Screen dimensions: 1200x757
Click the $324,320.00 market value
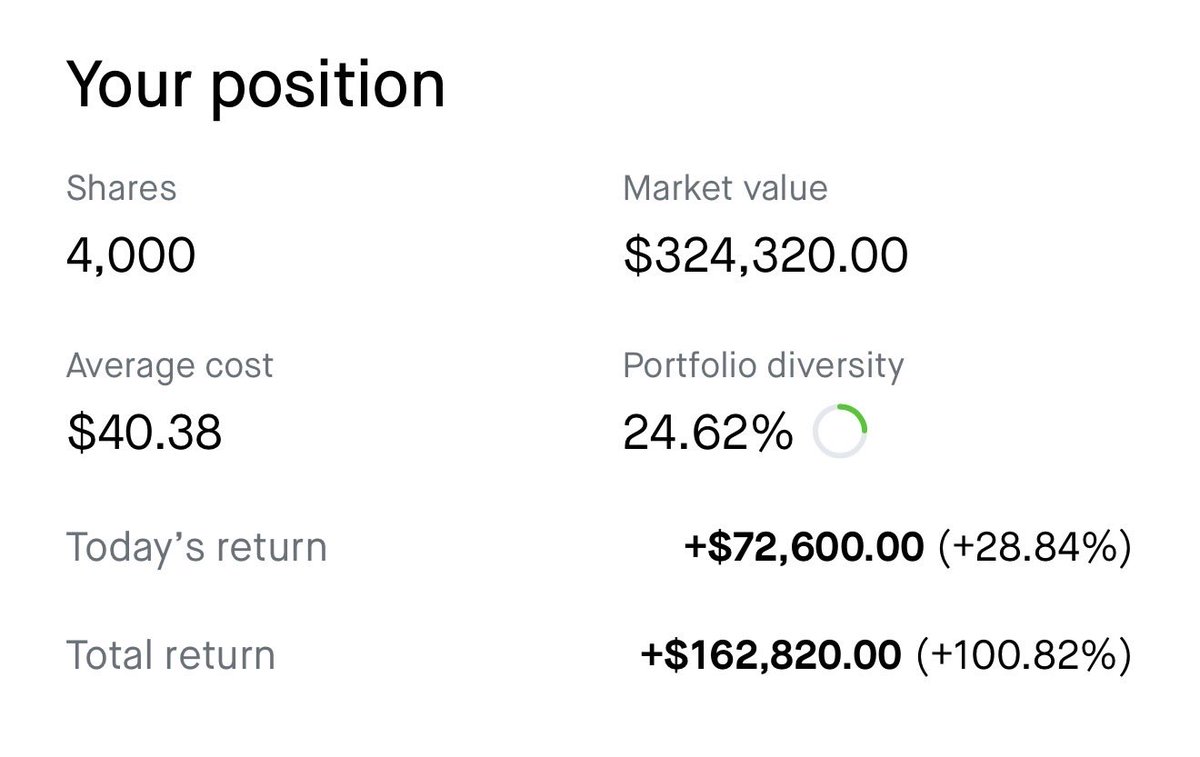point(765,255)
